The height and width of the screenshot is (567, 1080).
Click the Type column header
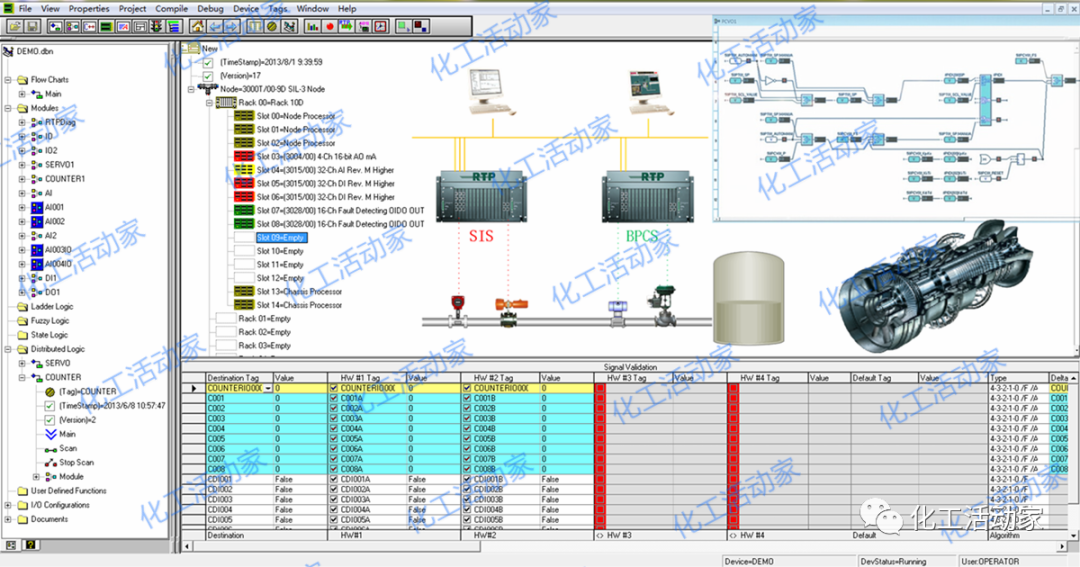click(x=1018, y=378)
